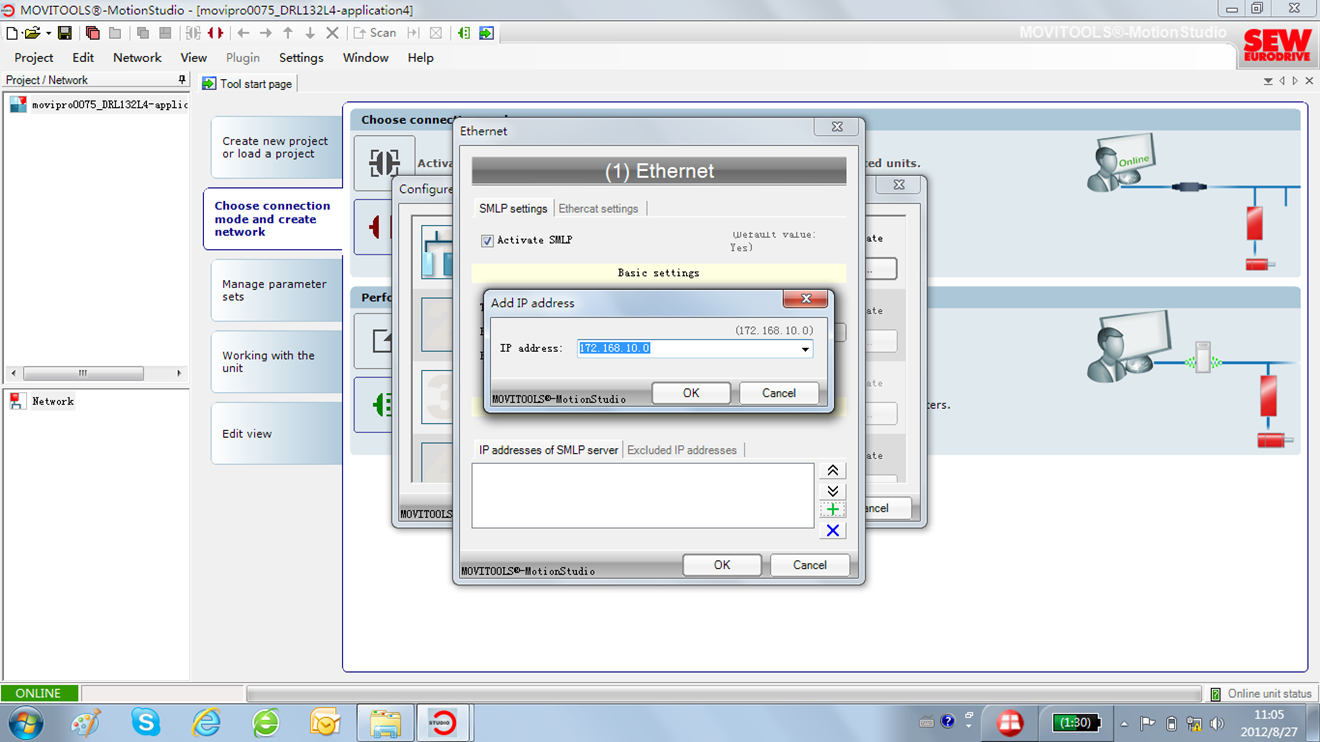Screen dimensions: 1320x742
Task: Click the double-chevron move down icon
Action: (832, 491)
